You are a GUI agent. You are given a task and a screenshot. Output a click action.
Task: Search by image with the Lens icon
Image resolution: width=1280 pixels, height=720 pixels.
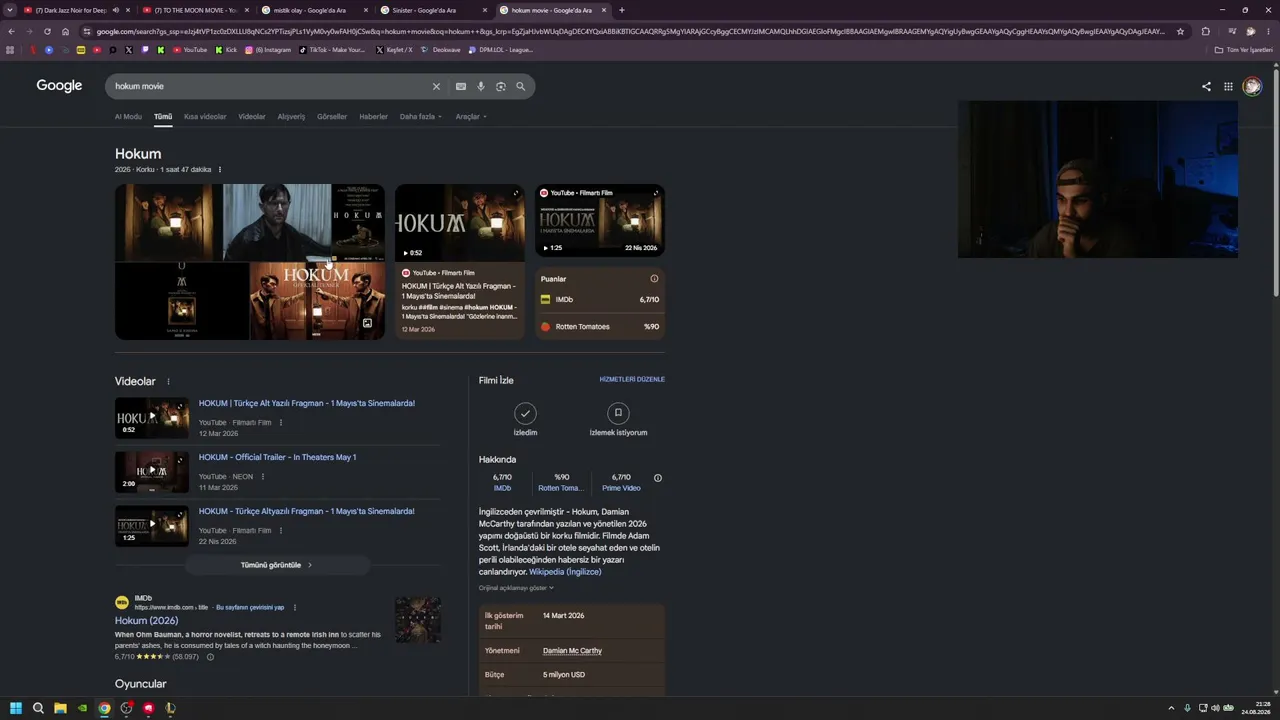pos(501,87)
